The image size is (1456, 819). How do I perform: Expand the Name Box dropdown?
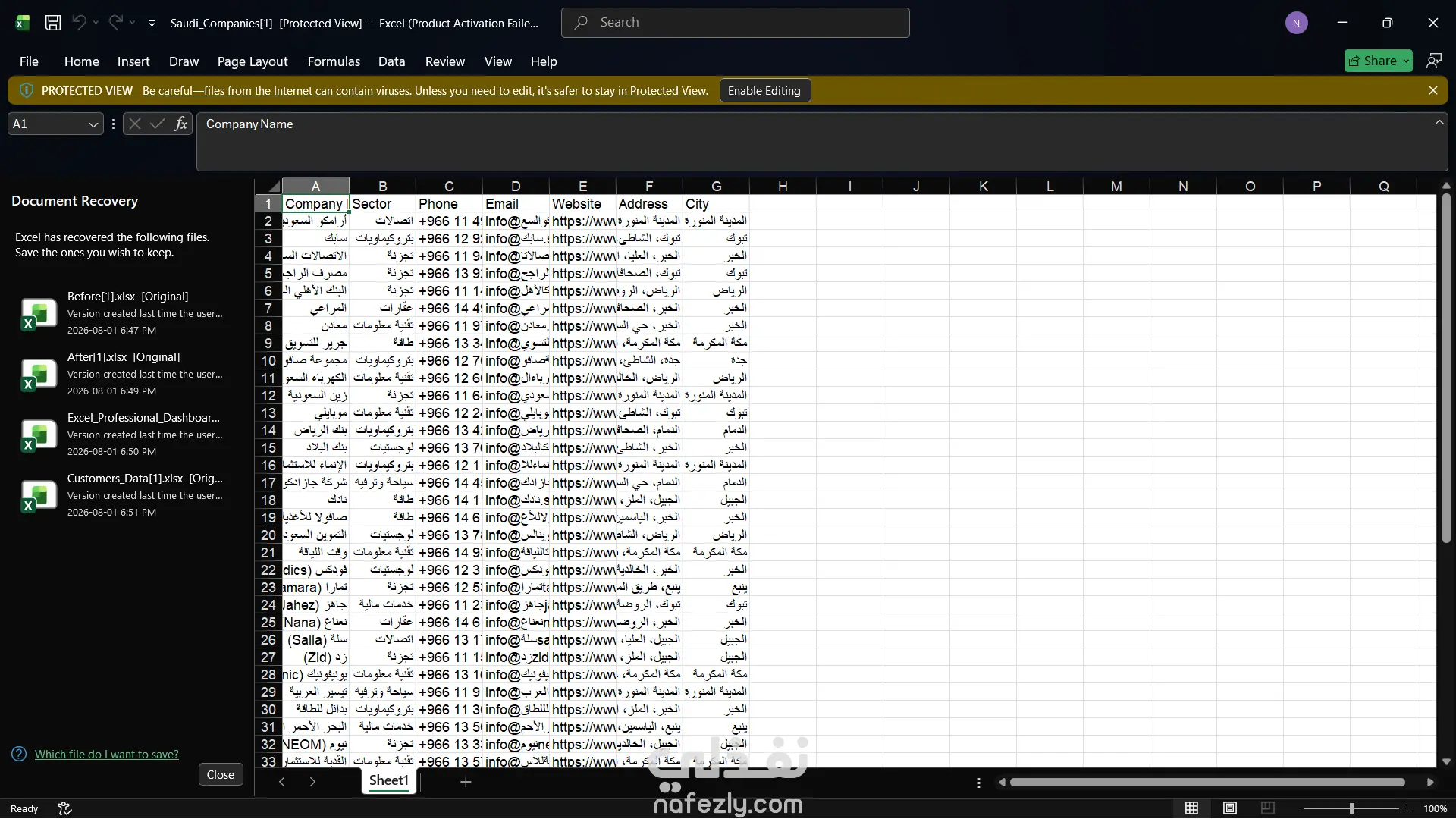pyautogui.click(x=93, y=124)
